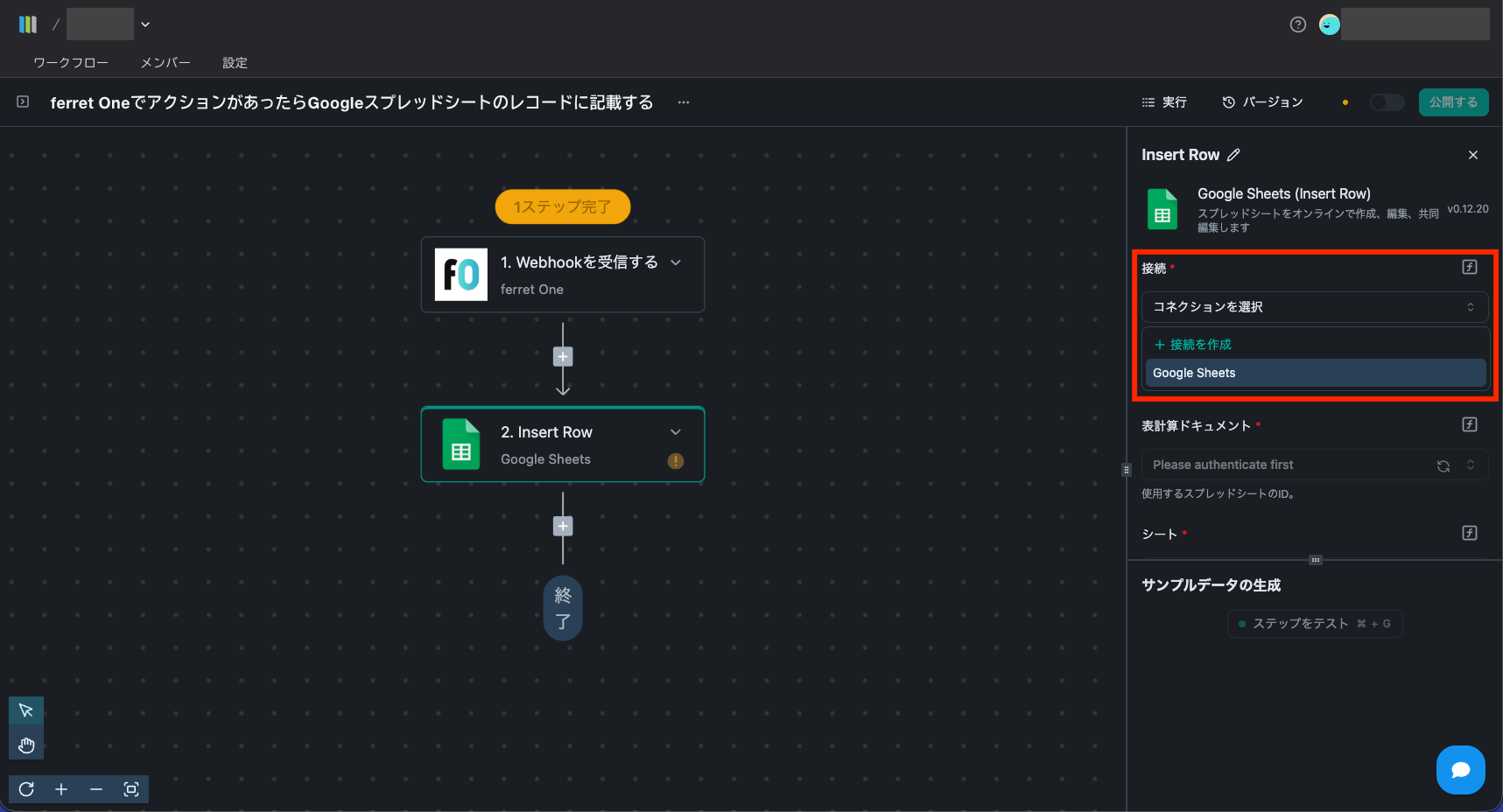Rename step with the Insert Row pencil icon
Image resolution: width=1503 pixels, height=812 pixels.
click(x=1233, y=155)
